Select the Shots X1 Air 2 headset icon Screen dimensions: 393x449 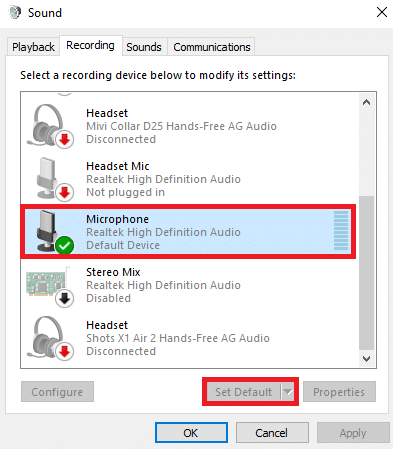point(50,338)
